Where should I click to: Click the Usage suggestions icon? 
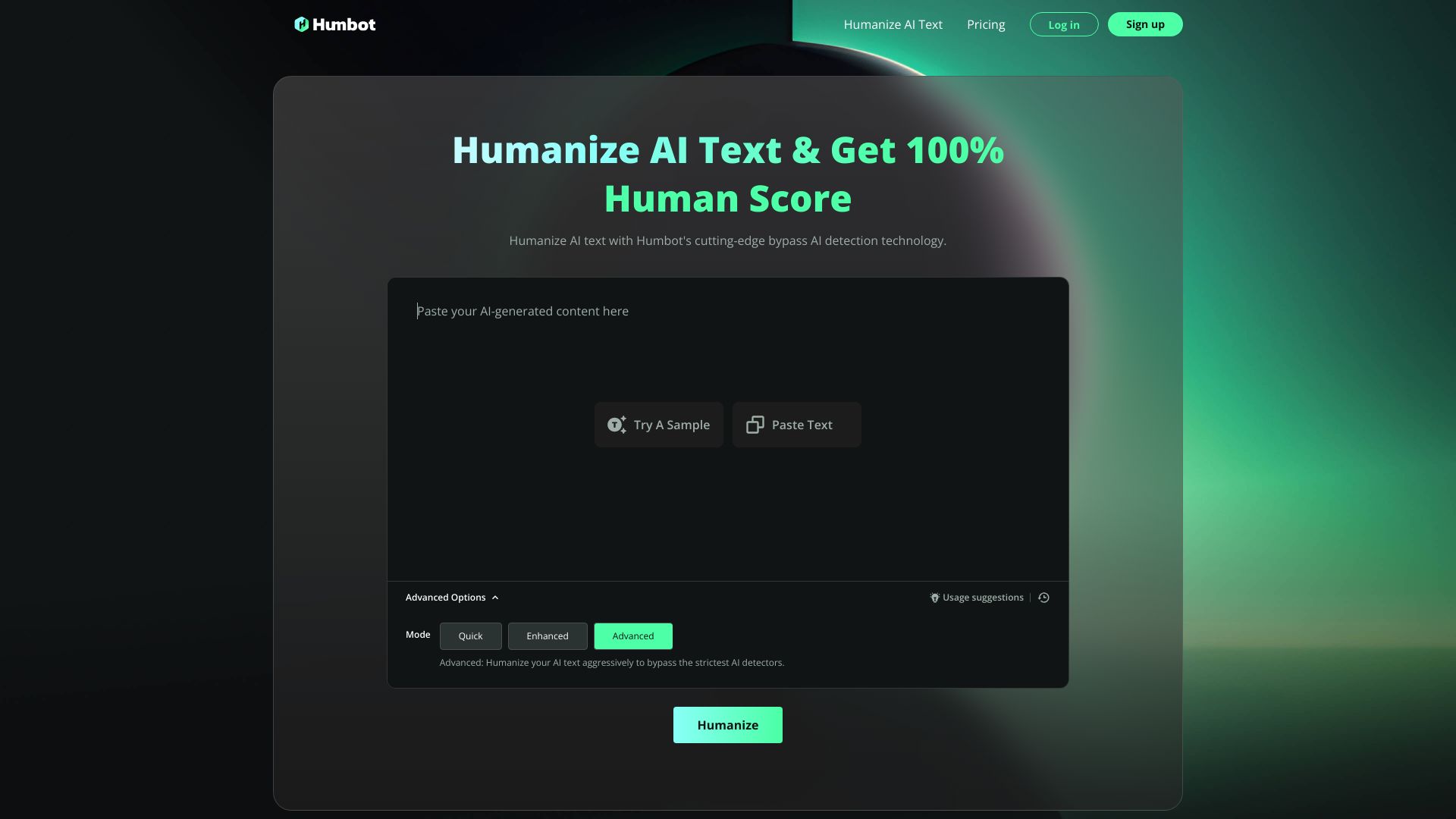(x=933, y=597)
